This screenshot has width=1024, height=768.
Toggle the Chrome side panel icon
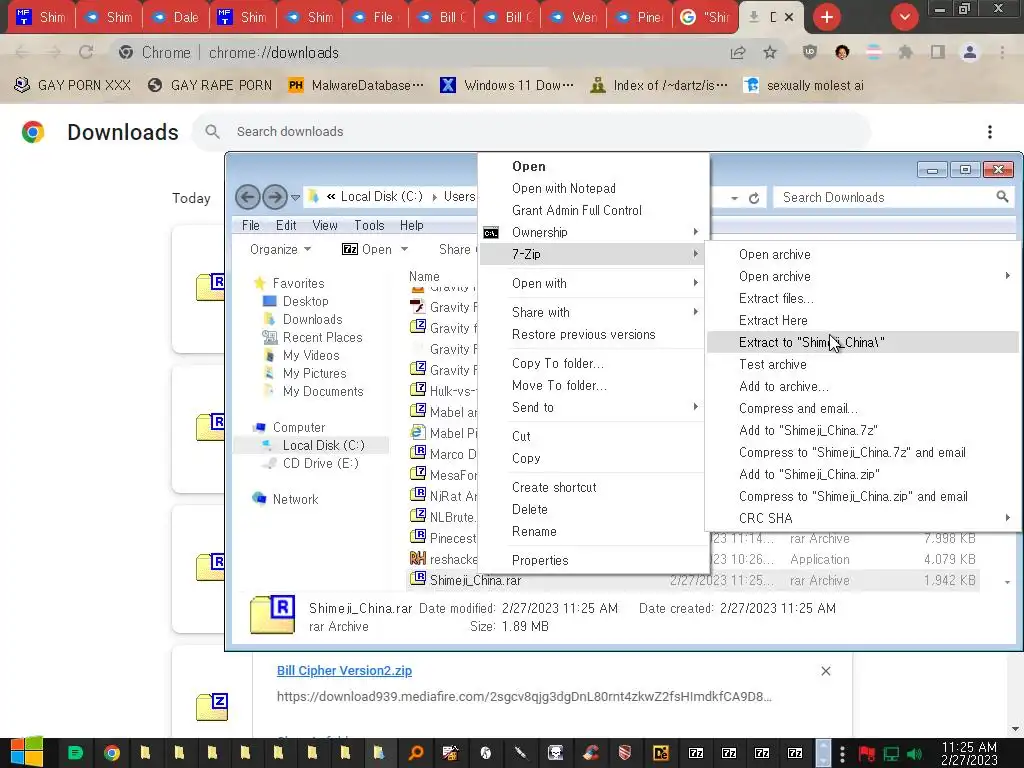938,52
